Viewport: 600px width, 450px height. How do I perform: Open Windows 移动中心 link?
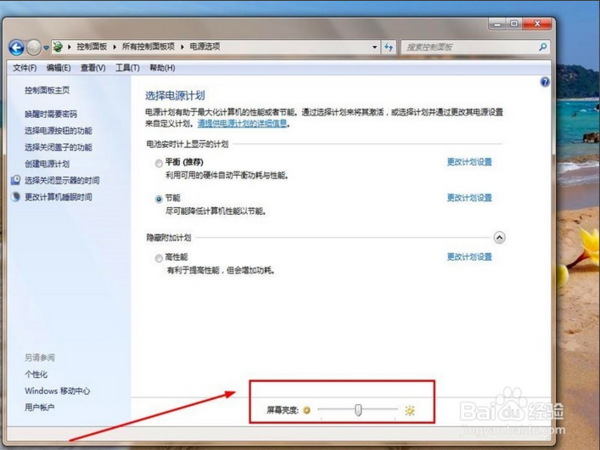coord(57,391)
